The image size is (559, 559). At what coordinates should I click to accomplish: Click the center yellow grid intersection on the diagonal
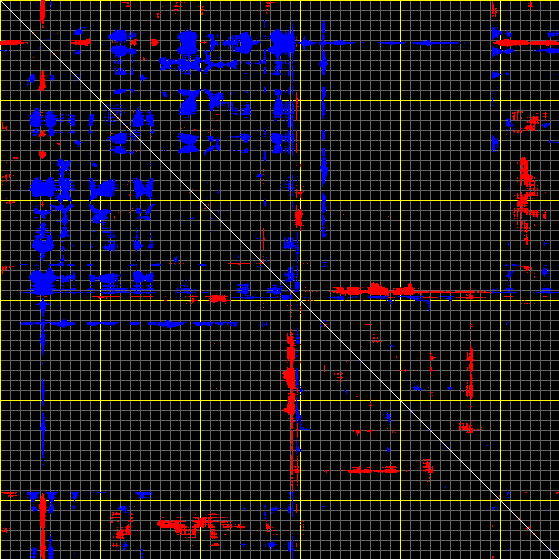click(x=301, y=301)
